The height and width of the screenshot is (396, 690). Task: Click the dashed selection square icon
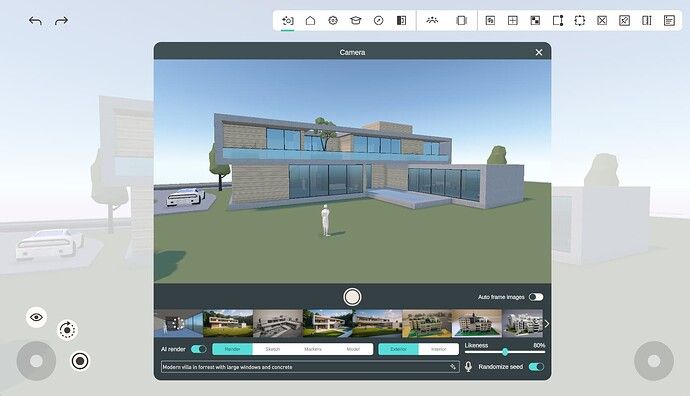tap(580, 21)
